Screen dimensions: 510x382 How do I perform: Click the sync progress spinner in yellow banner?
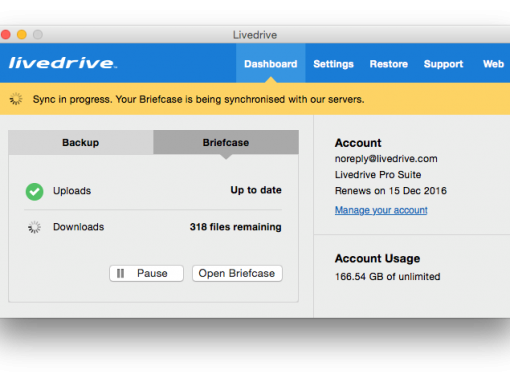(x=16, y=99)
